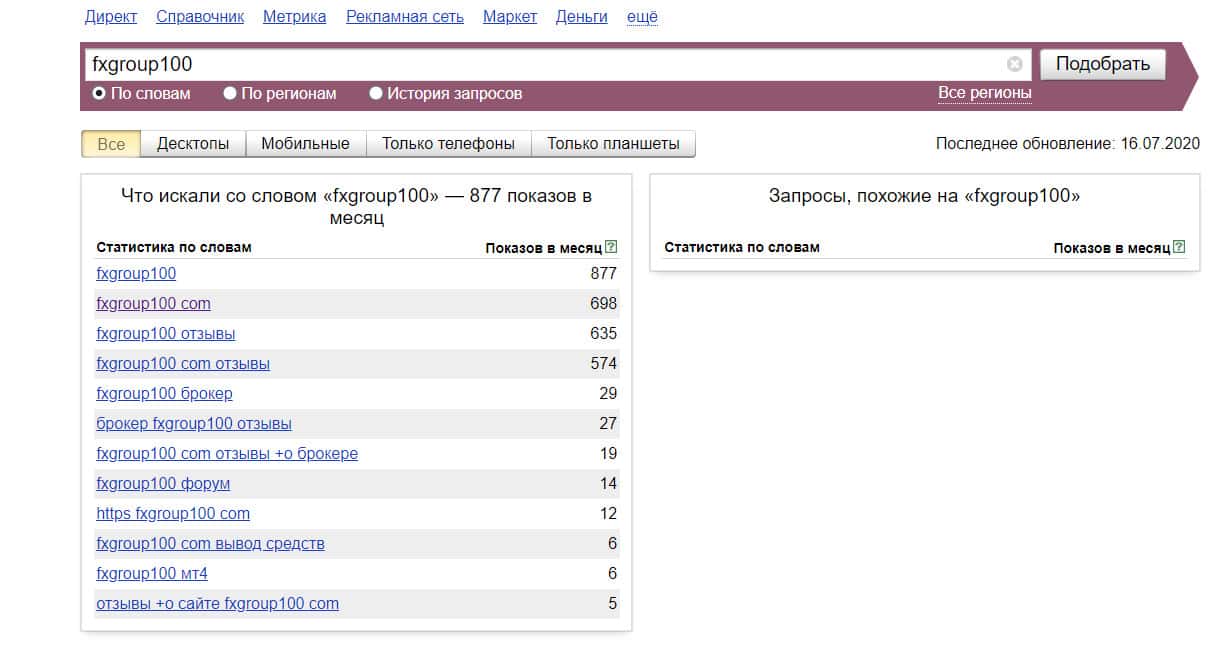Switch to the Все device tab

click(x=111, y=144)
